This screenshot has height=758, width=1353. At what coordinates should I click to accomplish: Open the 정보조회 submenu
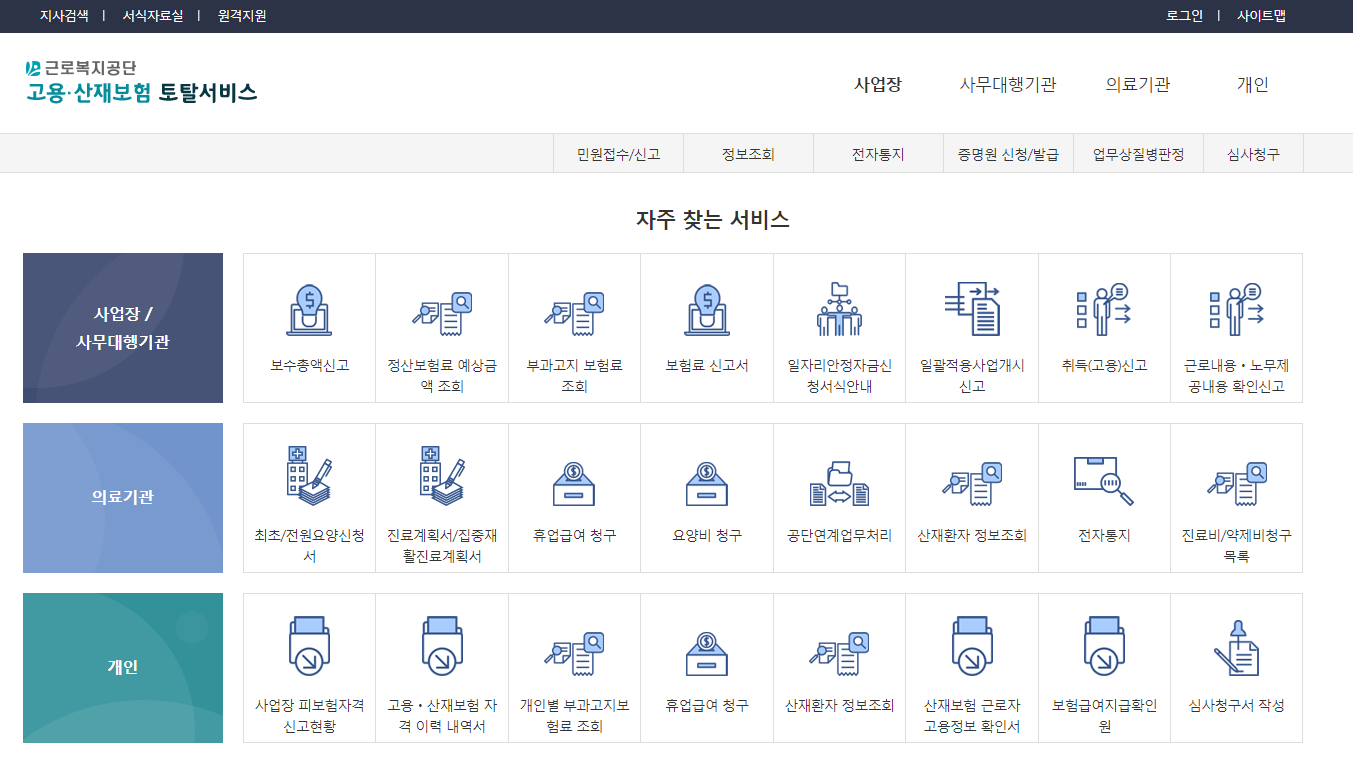click(748, 154)
